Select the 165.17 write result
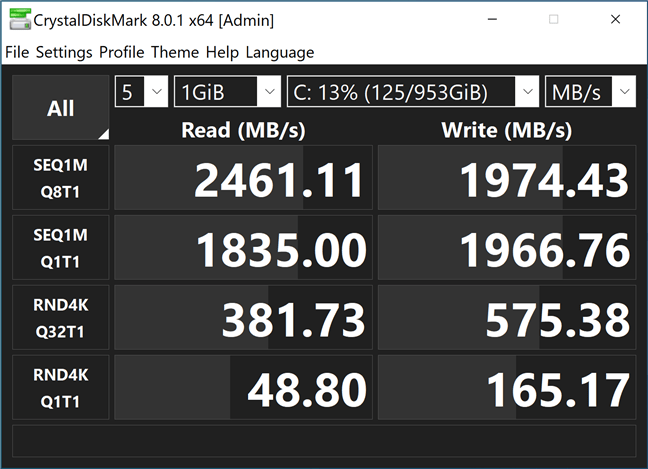The width and height of the screenshot is (648, 469). pyautogui.click(x=507, y=388)
